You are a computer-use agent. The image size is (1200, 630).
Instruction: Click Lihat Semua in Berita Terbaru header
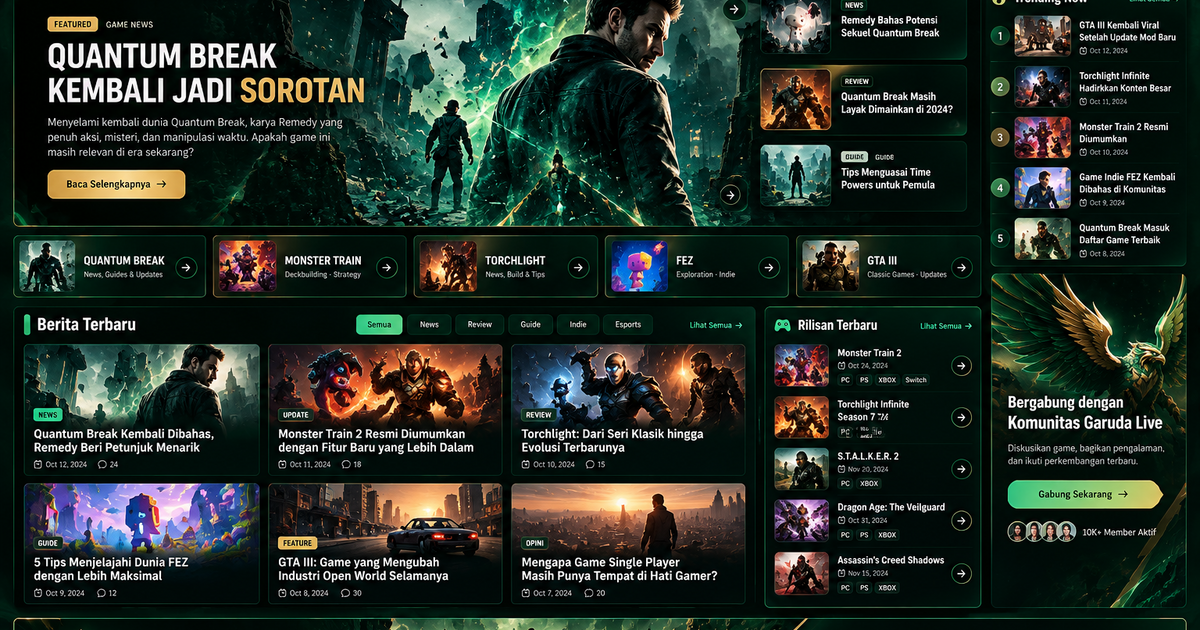click(x=716, y=325)
